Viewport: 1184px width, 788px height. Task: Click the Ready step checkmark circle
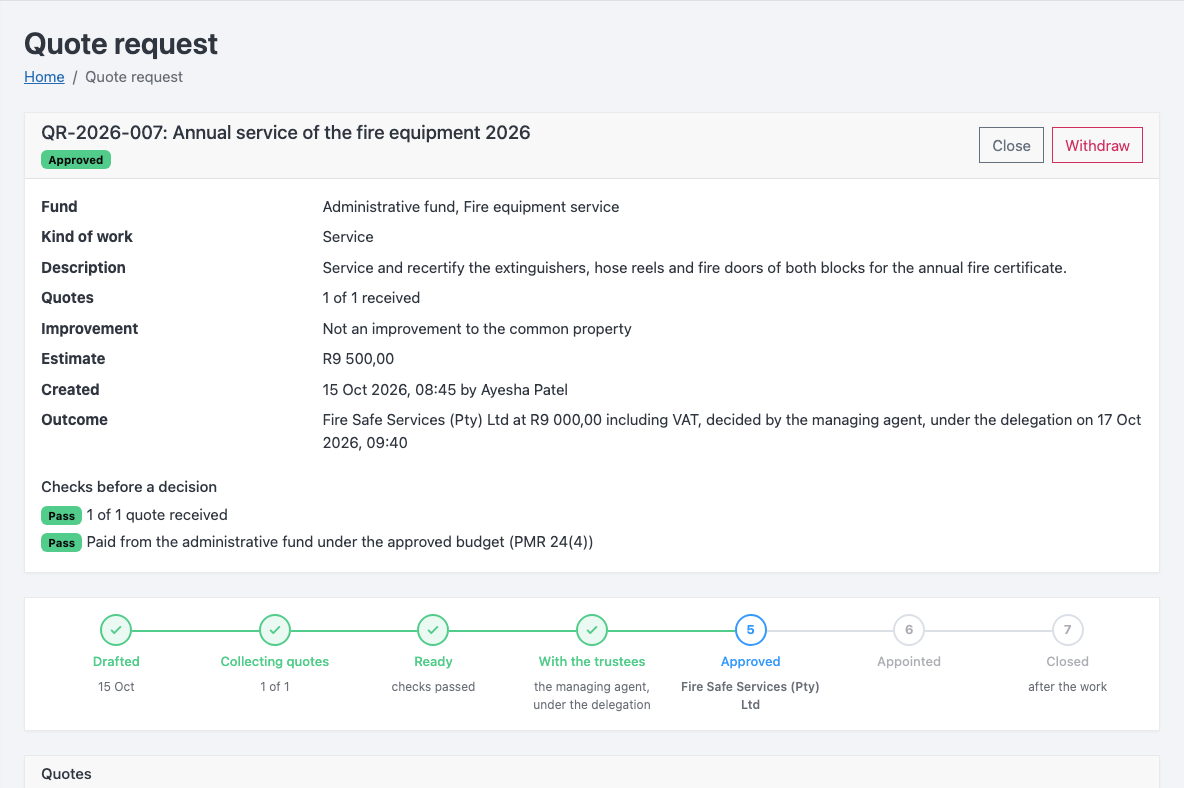point(433,629)
